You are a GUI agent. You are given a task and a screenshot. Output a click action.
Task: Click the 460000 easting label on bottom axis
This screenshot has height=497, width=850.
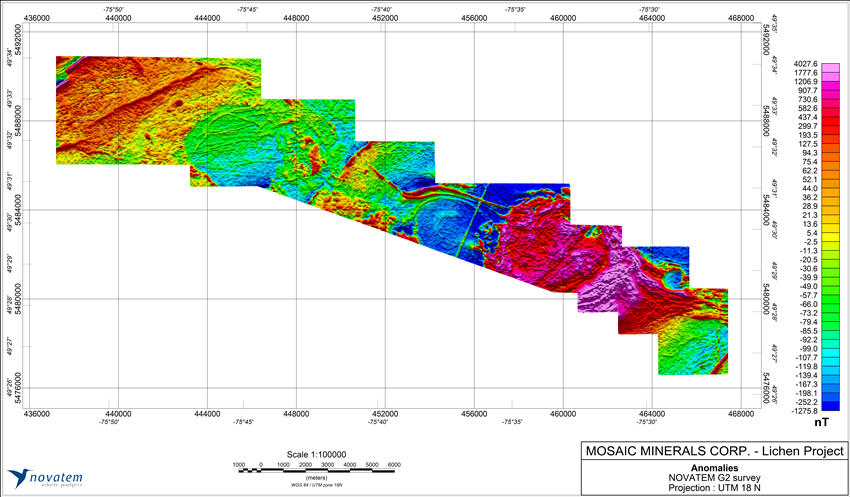[562, 412]
